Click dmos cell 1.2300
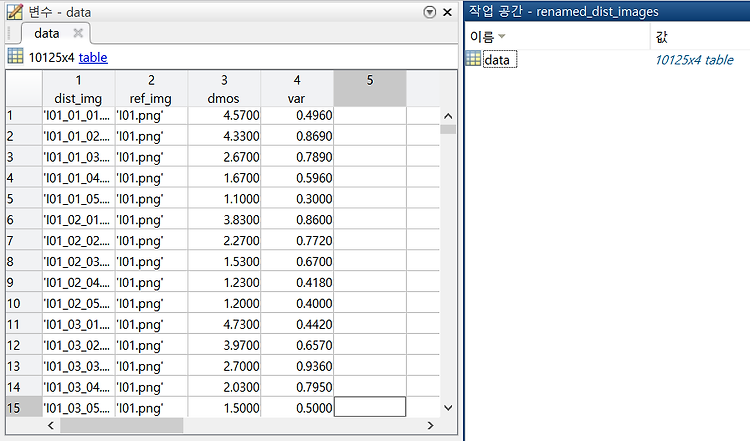This screenshot has width=750, height=441. 224,283
